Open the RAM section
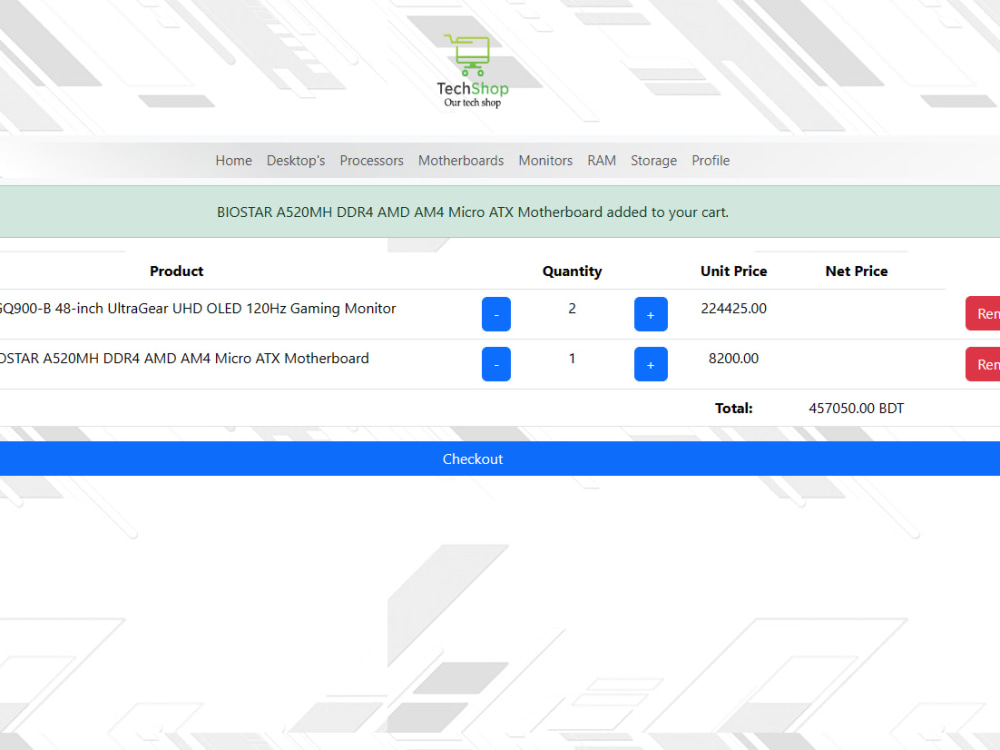Screen dimensions: 1000x750 tap(601, 160)
